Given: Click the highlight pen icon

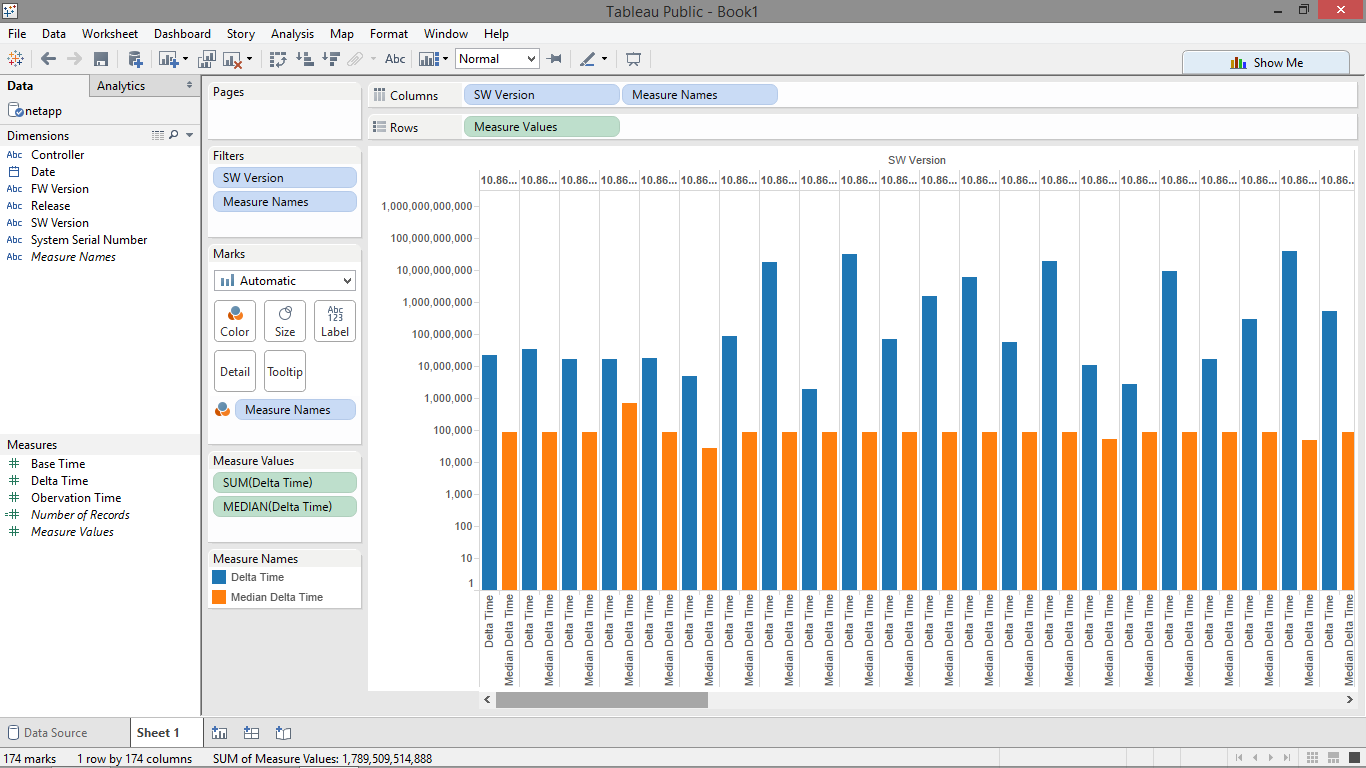Looking at the screenshot, I should (x=588, y=59).
